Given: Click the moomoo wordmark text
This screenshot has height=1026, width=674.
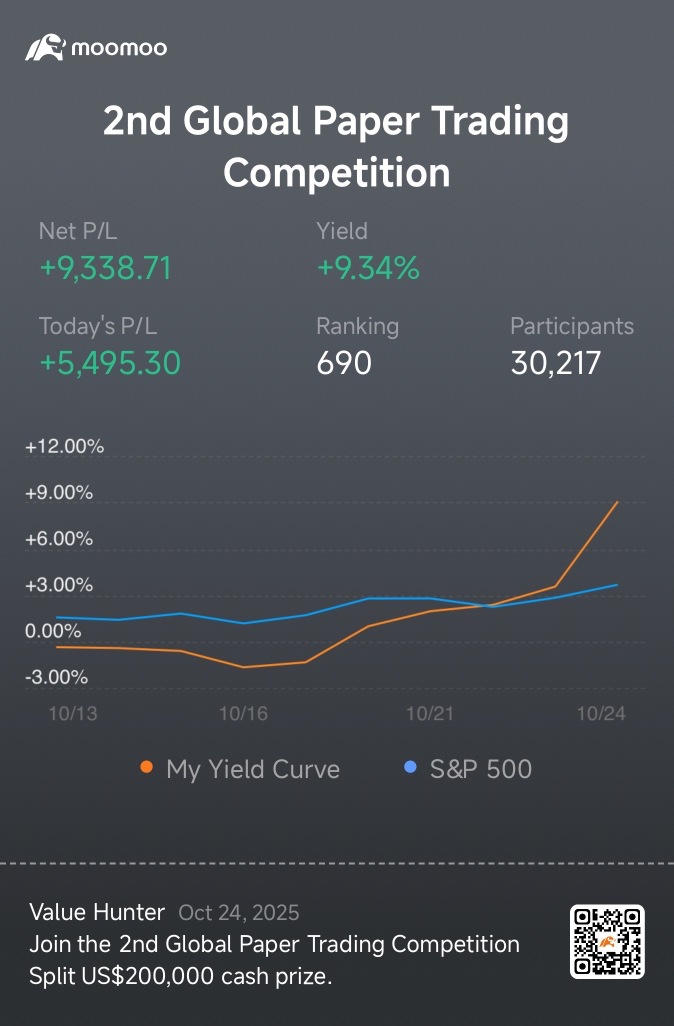Looking at the screenshot, I should pos(119,47).
